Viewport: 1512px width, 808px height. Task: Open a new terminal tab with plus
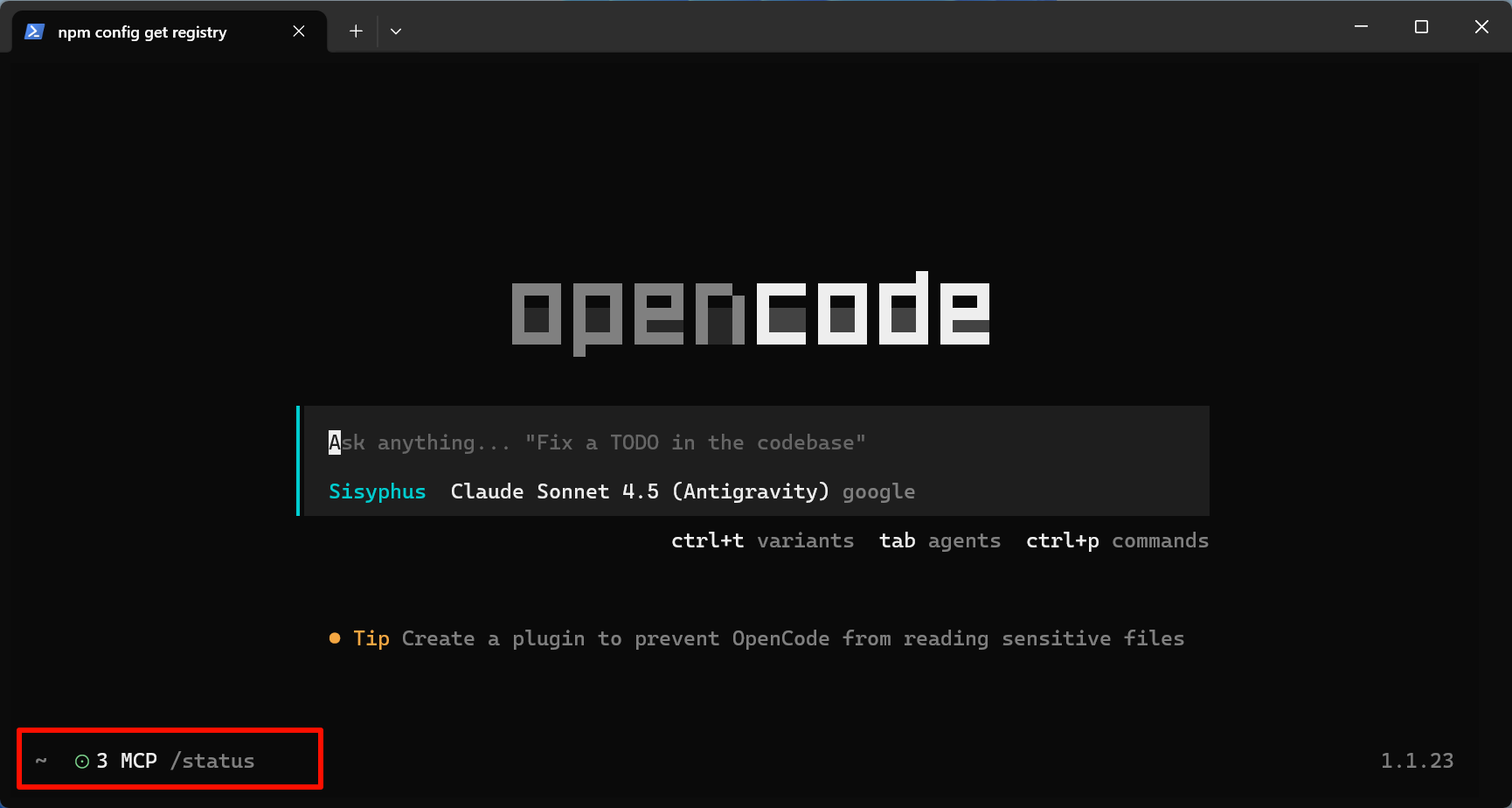(x=356, y=31)
